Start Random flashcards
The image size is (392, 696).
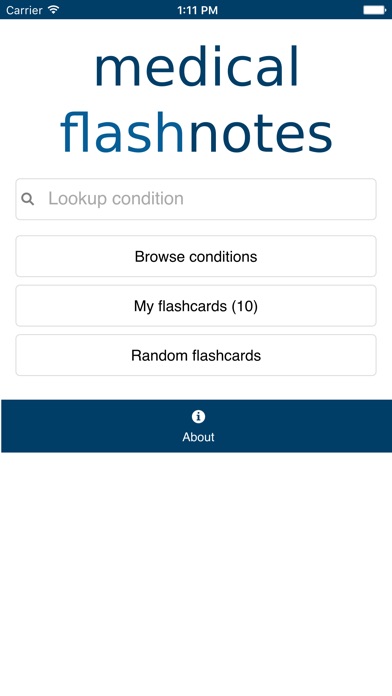point(196,355)
